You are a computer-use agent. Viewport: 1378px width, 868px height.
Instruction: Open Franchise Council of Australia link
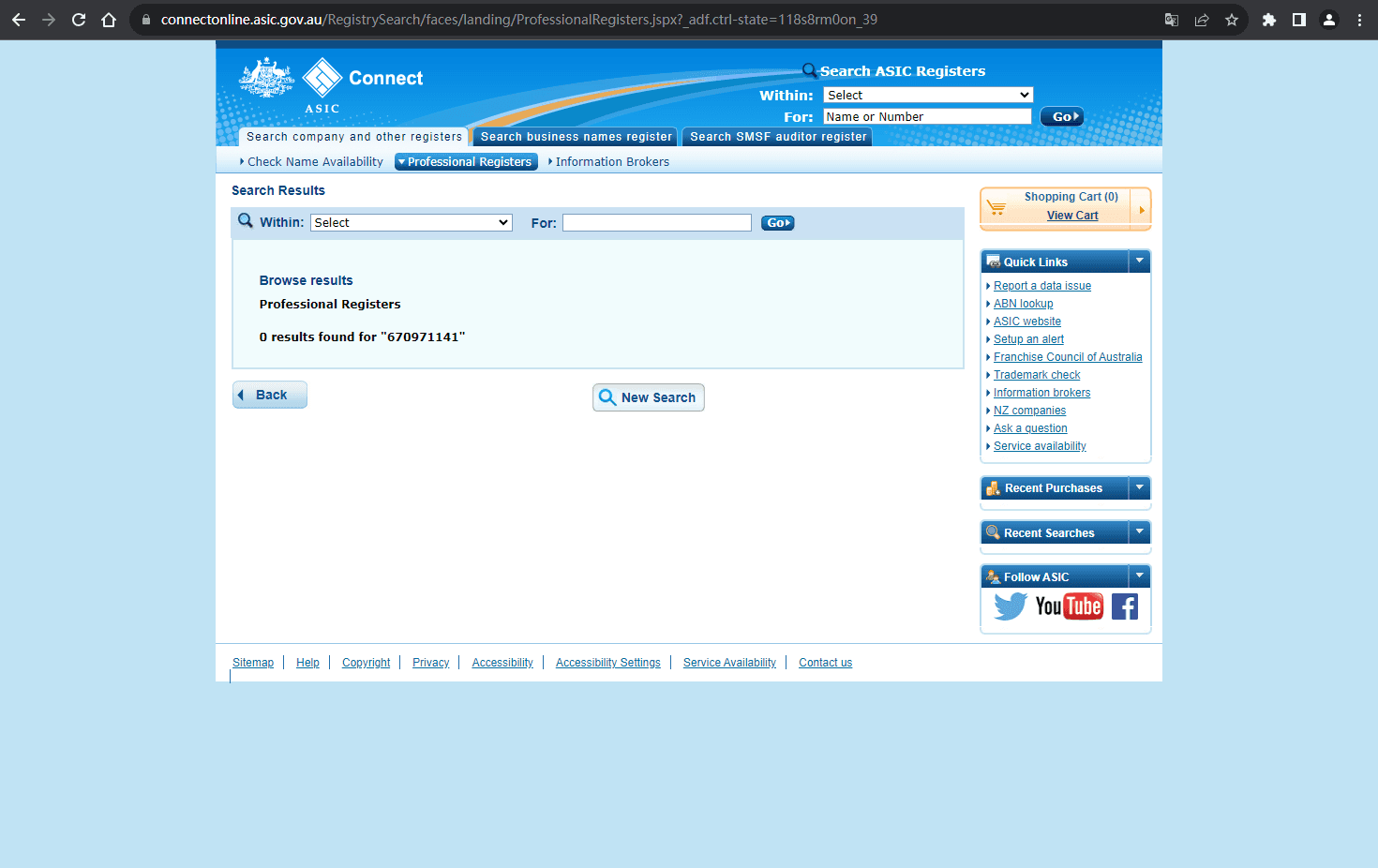point(1068,357)
